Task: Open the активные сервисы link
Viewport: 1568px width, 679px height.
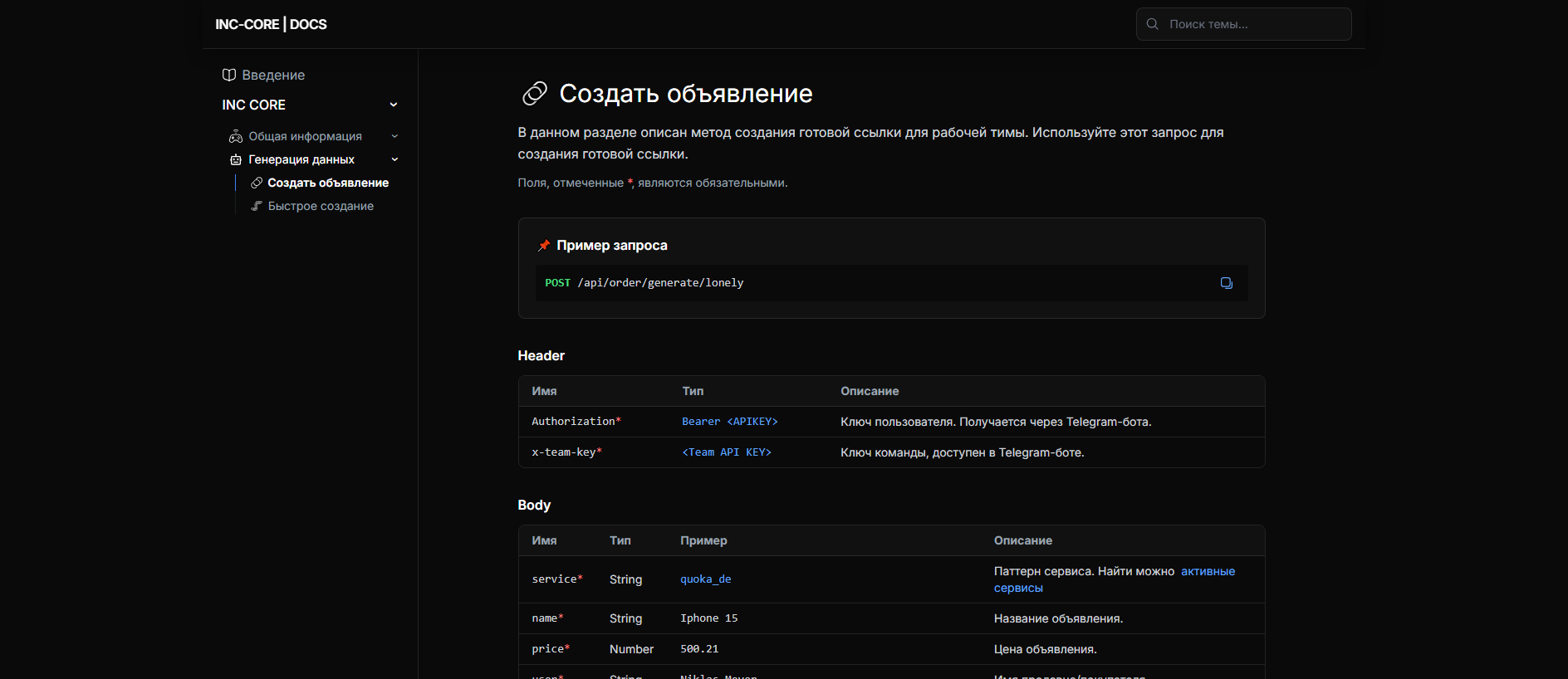Action: pyautogui.click(x=1115, y=579)
